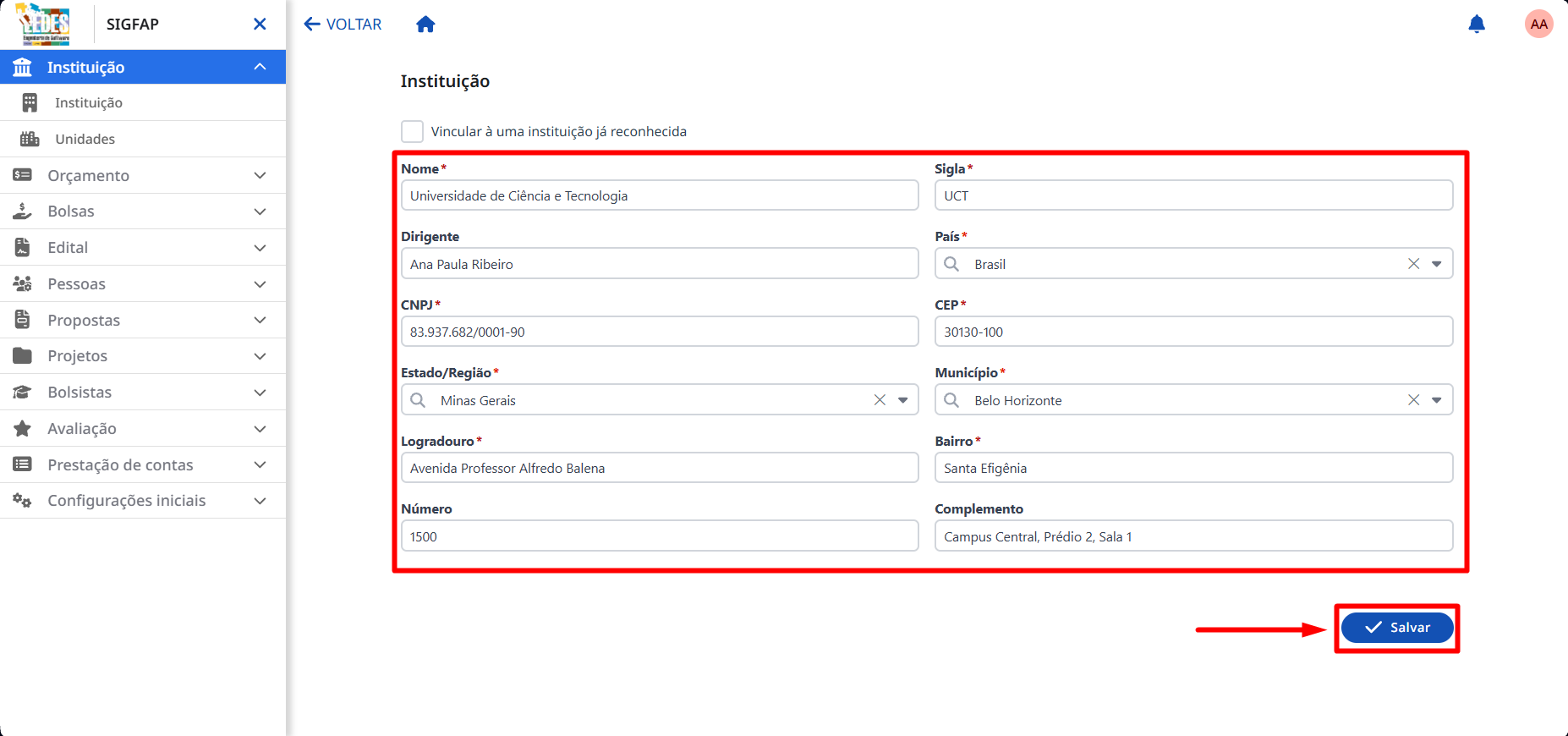This screenshot has height=736, width=1568.
Task: Clear the Belo Horizonte município selection
Action: 1413,400
